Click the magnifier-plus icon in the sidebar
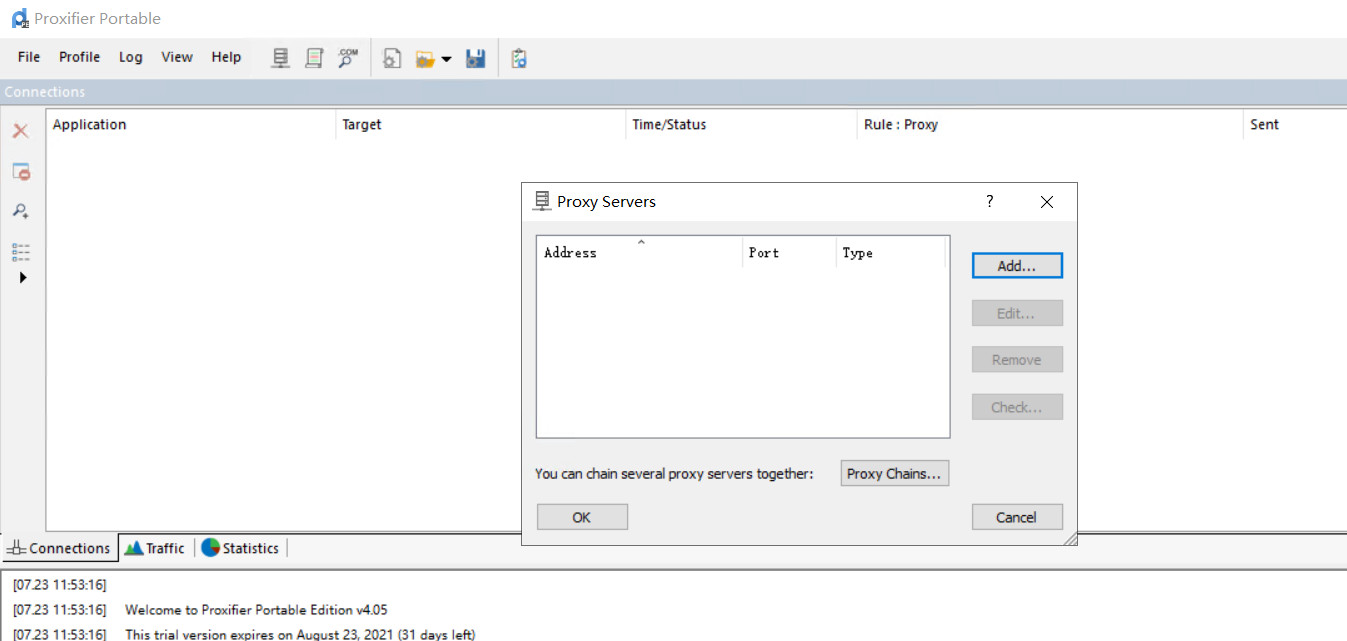1347x641 pixels. (20, 211)
